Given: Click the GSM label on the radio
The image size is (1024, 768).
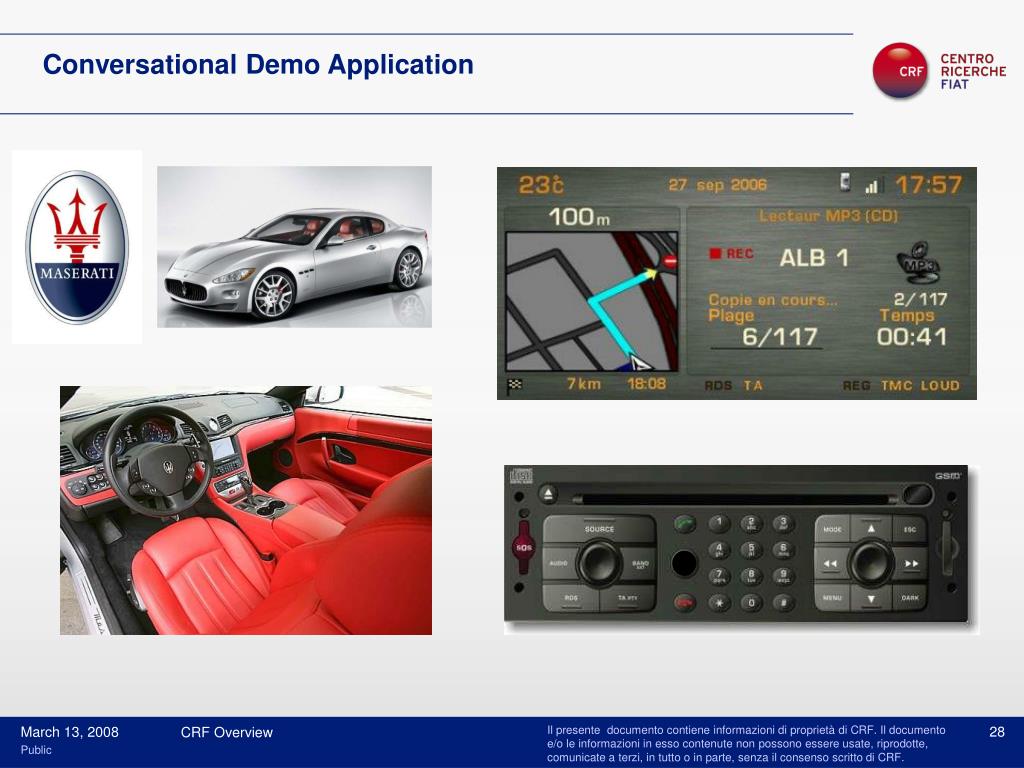Looking at the screenshot, I should click(x=948, y=475).
